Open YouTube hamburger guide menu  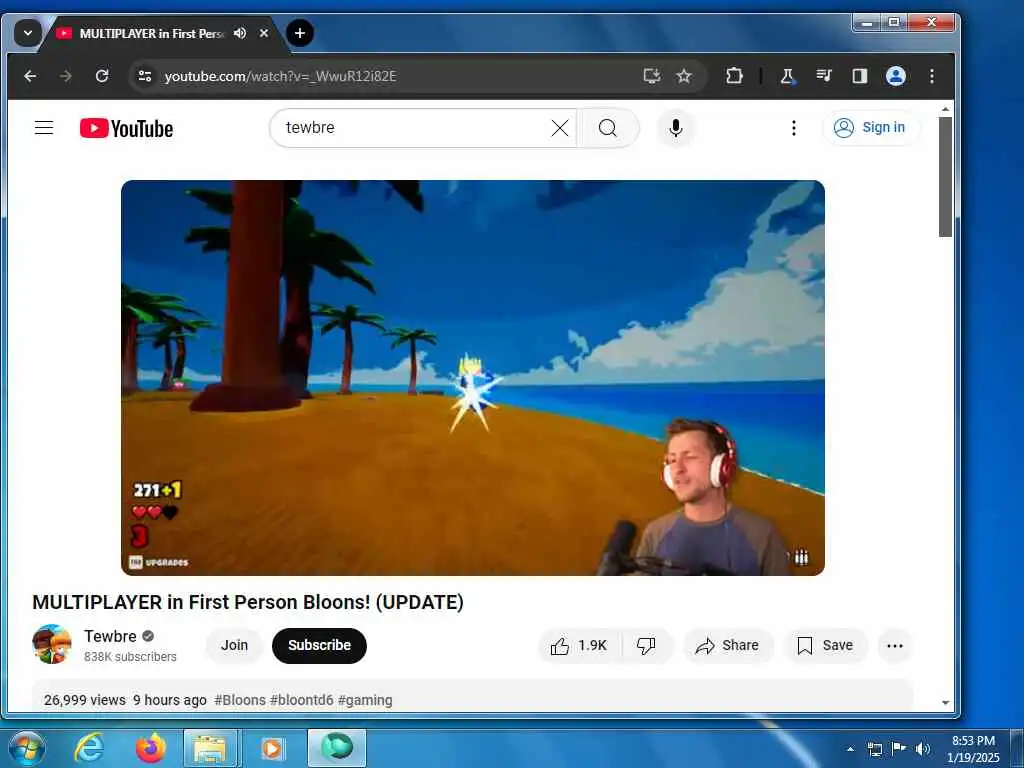pyautogui.click(x=44, y=127)
